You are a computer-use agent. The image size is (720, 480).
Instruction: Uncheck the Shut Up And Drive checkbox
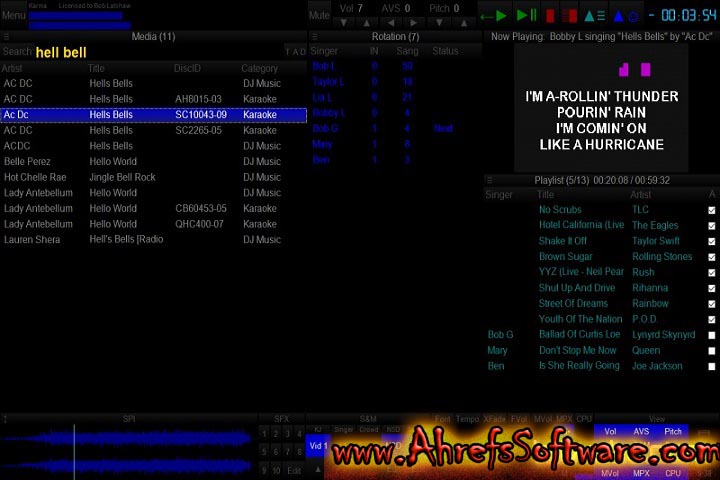tap(712, 288)
